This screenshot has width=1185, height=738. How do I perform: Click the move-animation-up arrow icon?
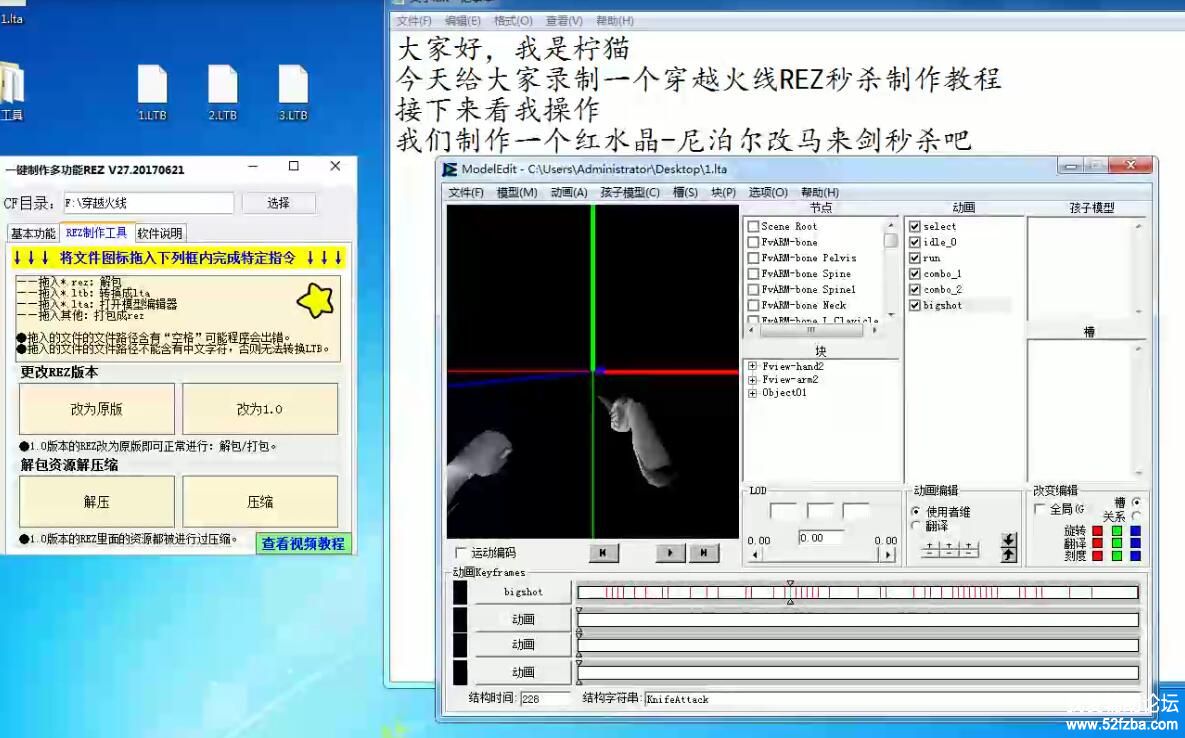click(1008, 555)
